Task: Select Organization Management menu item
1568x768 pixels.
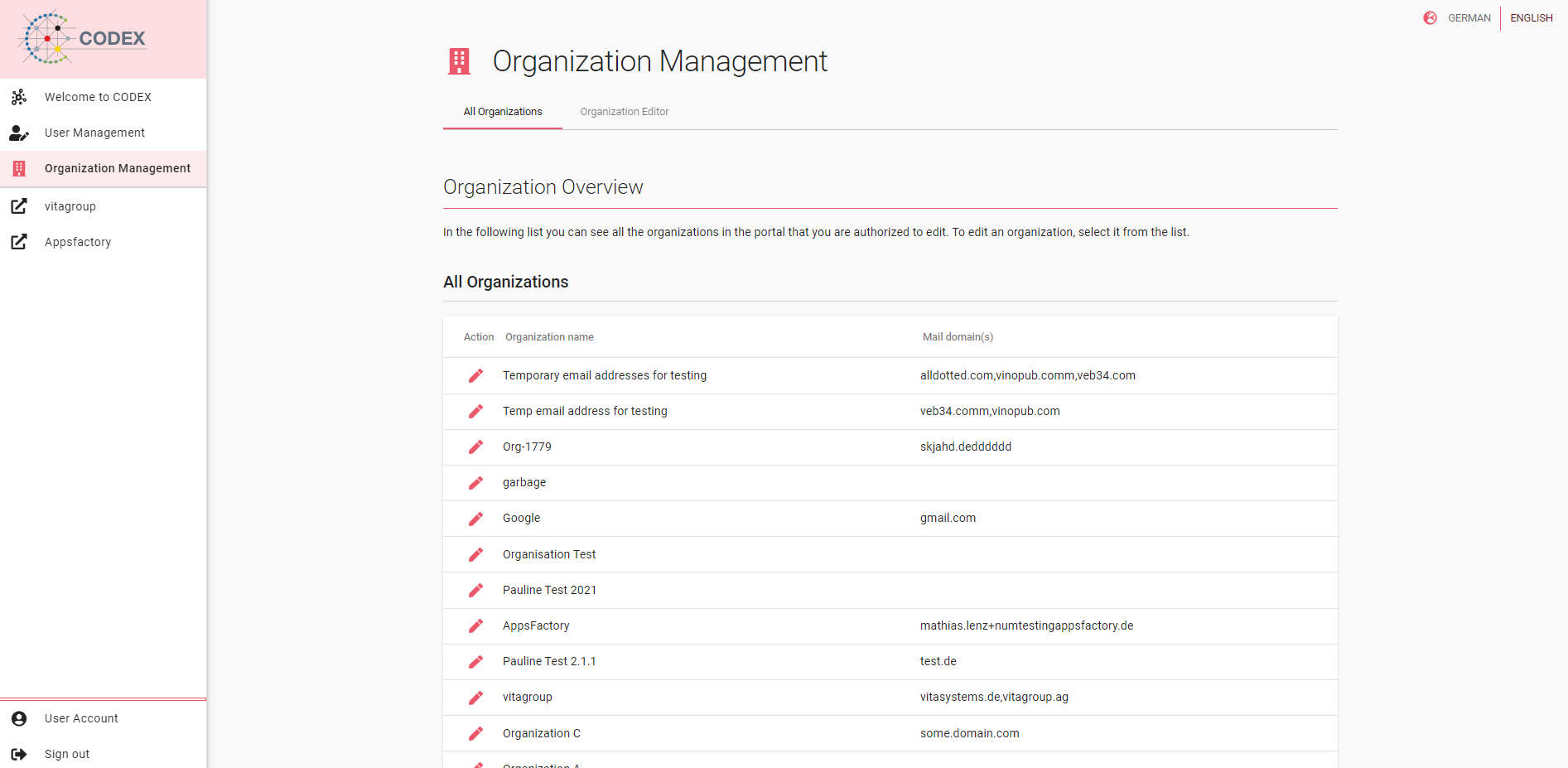Action: tap(104, 168)
